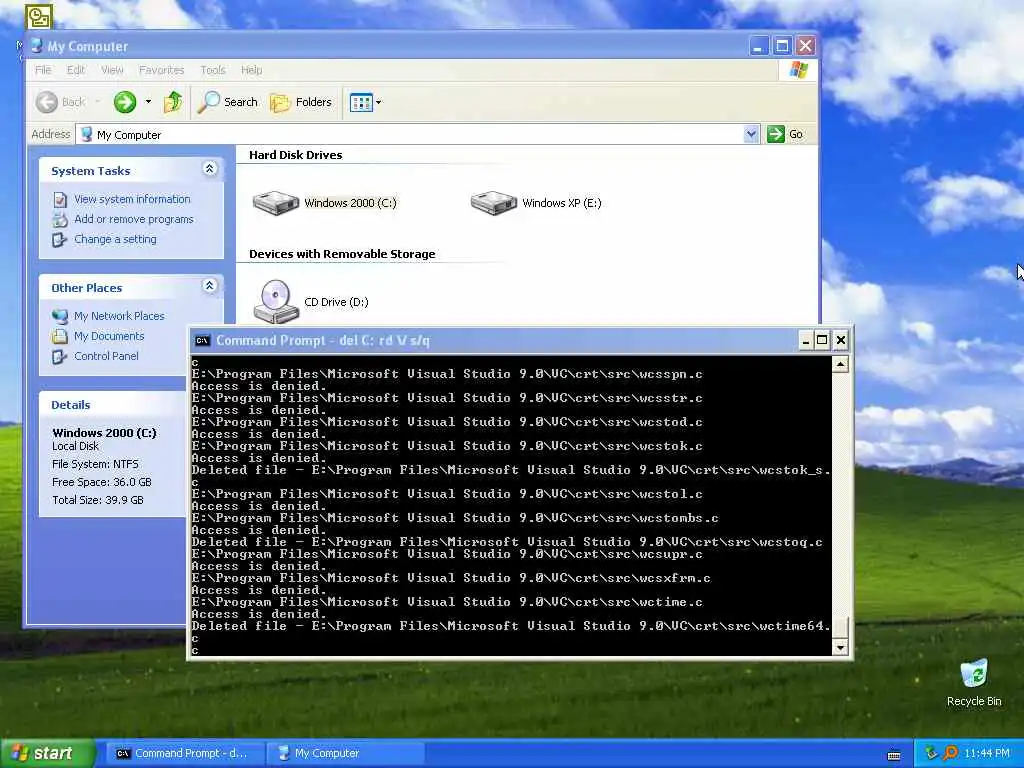Open the Views dropdown icon
This screenshot has width=1024, height=768.
[x=365, y=102]
